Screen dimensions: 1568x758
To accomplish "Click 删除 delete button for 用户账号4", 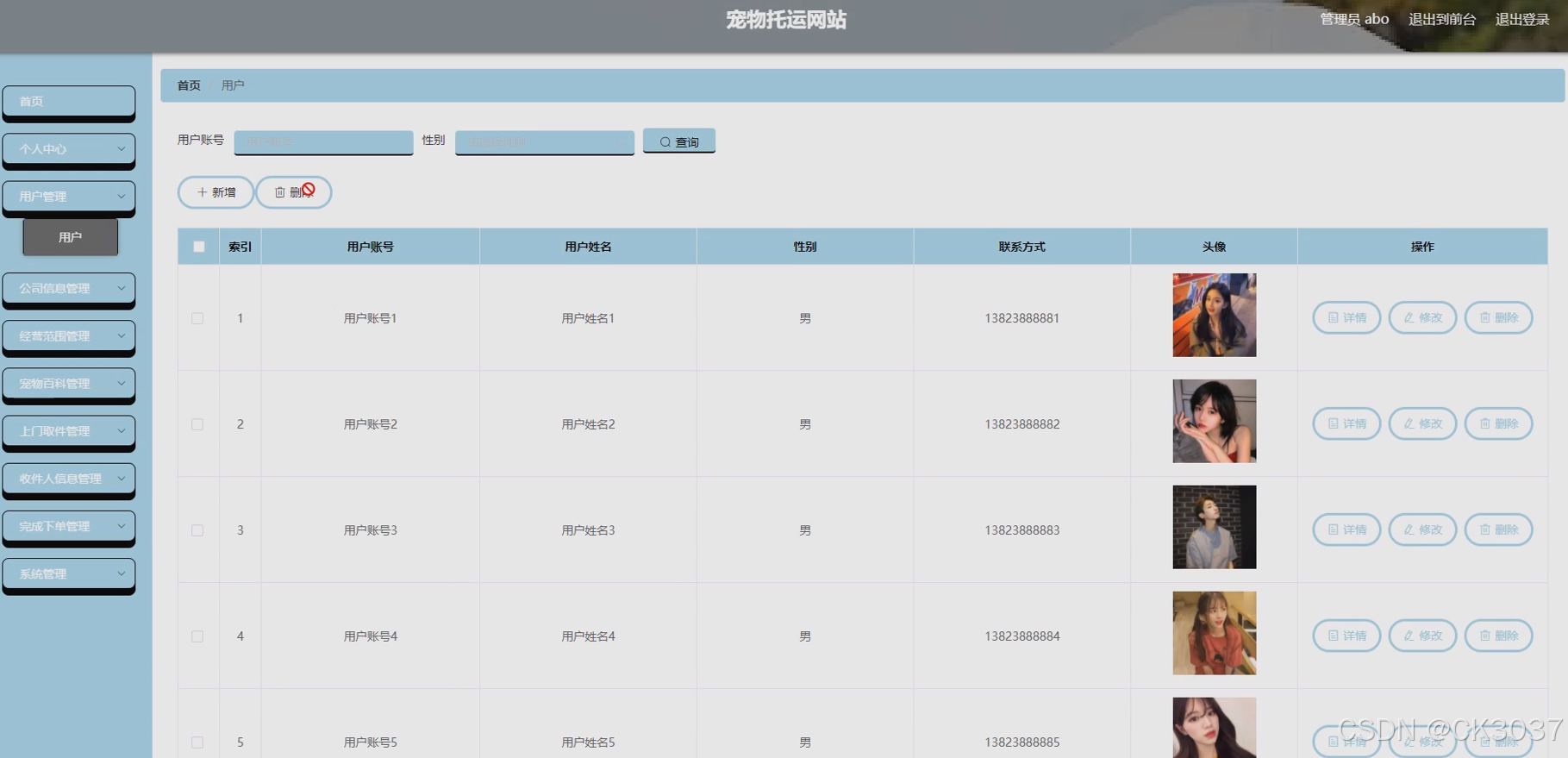I will click(x=1498, y=636).
